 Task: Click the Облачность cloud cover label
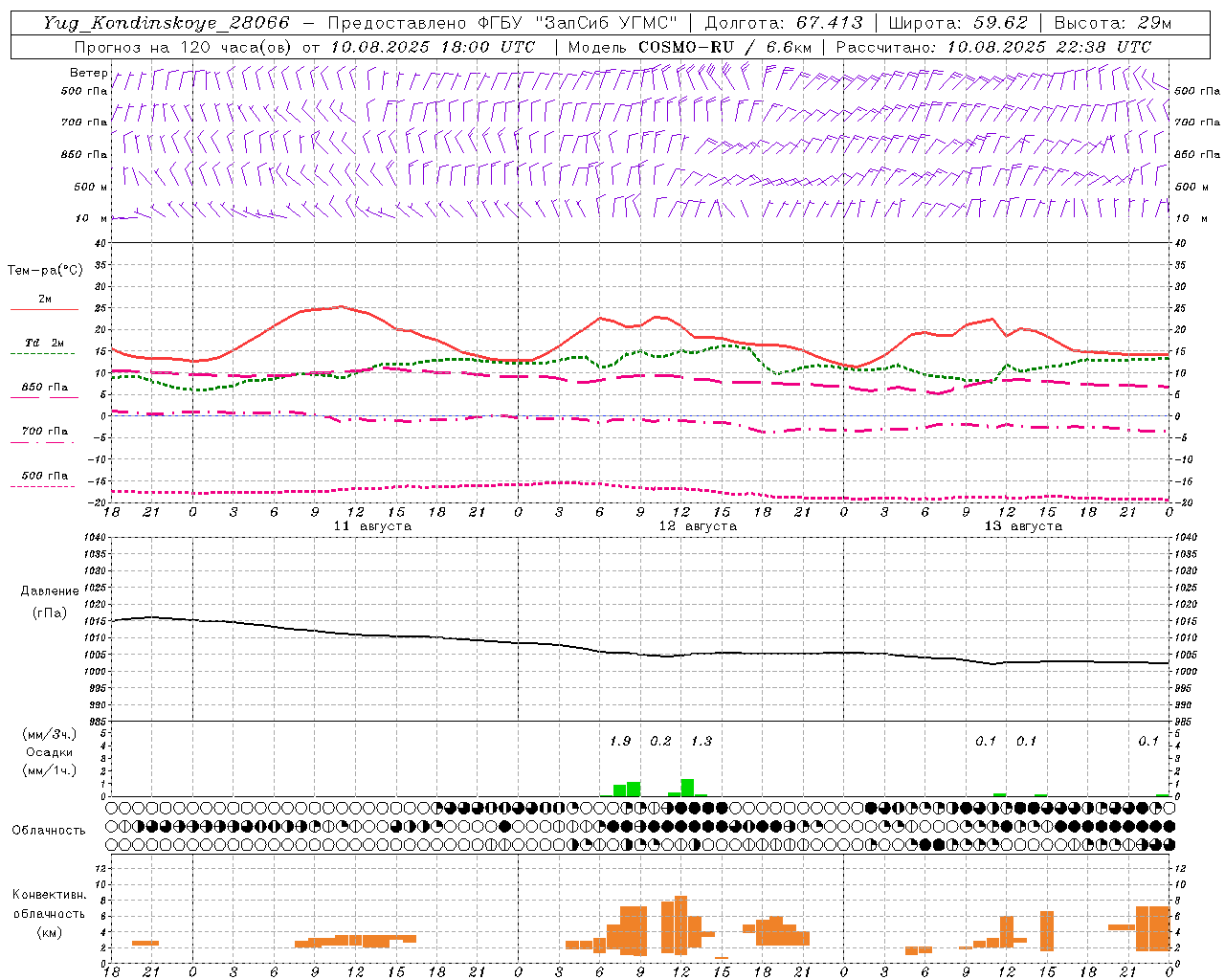point(49,831)
